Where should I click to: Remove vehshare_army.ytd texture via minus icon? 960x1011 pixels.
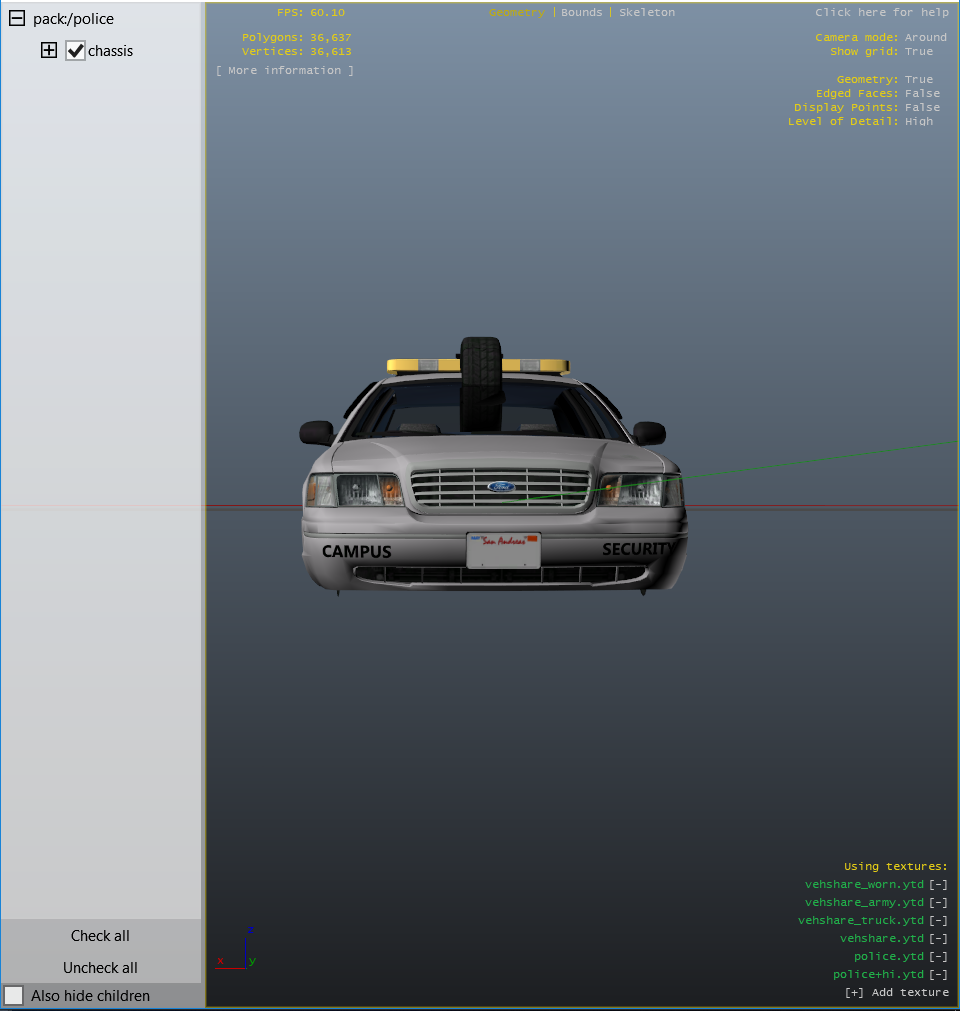coord(938,903)
